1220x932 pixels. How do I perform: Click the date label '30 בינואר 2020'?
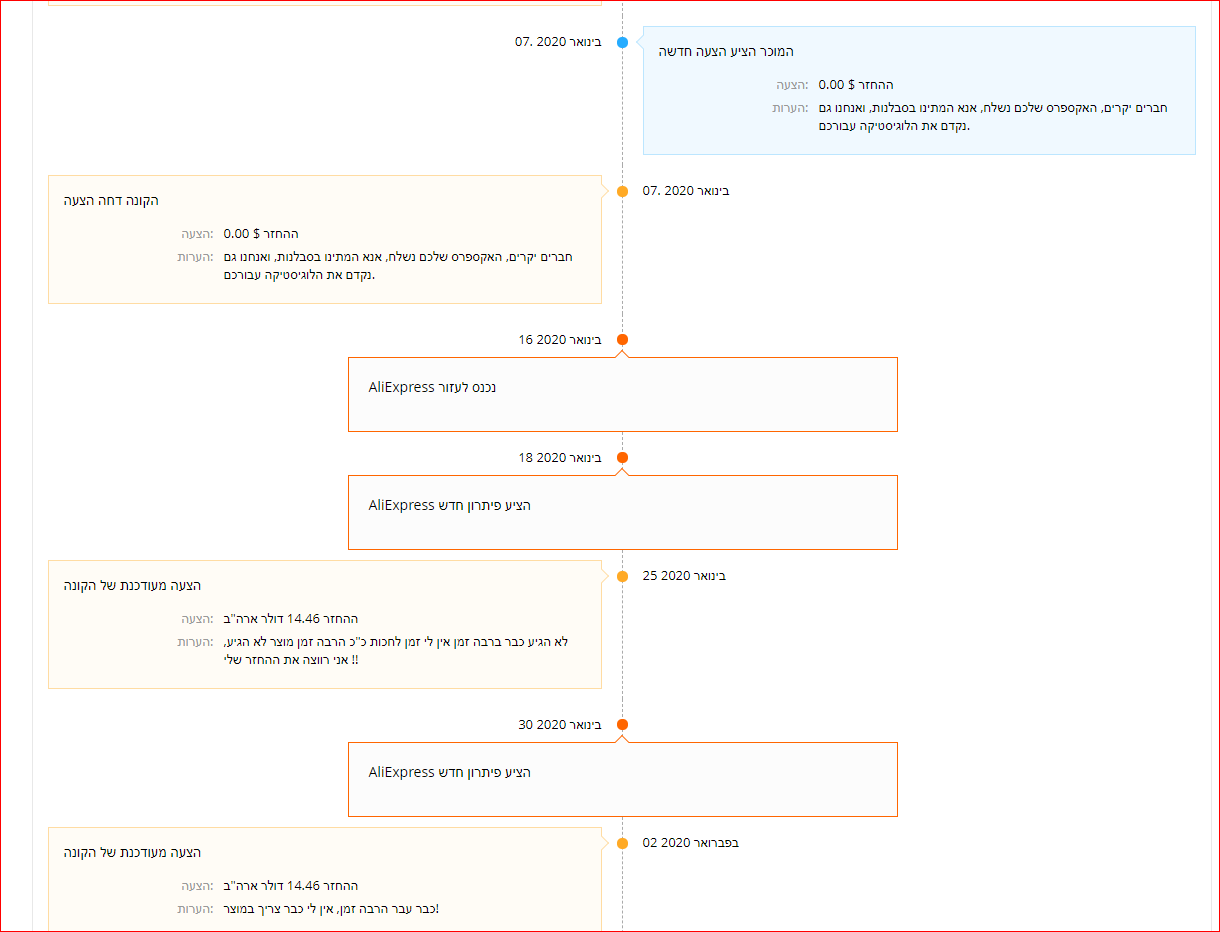[x=559, y=724]
